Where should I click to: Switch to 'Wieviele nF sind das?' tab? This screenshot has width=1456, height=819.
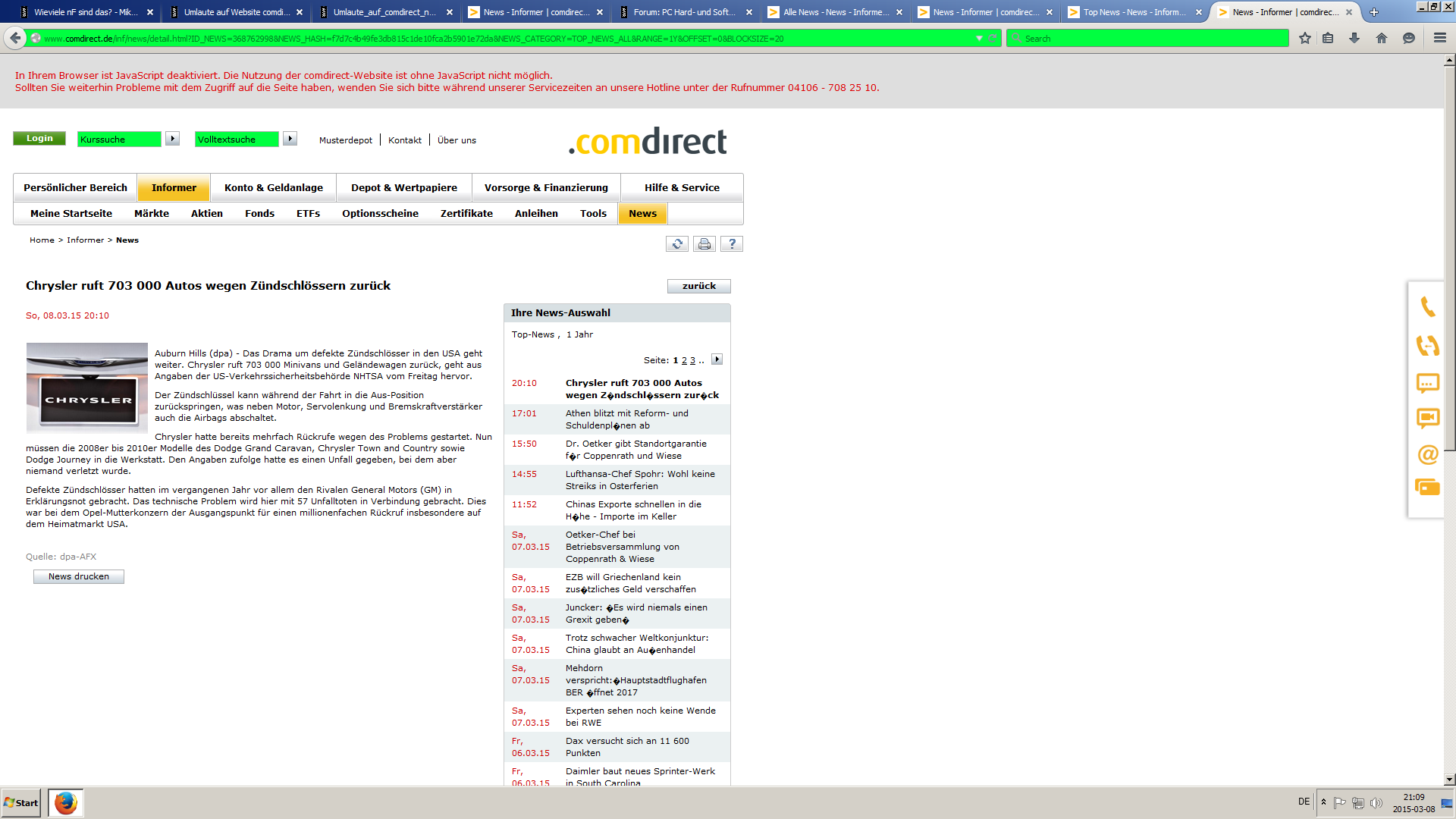[x=85, y=12]
